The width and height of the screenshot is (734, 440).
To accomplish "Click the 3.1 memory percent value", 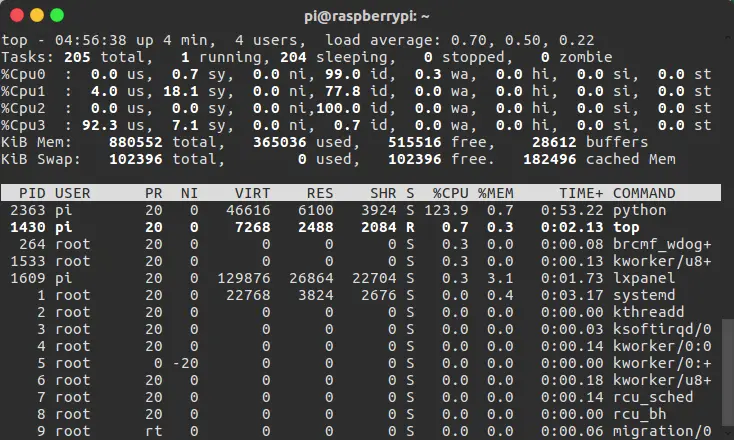I will [500, 278].
